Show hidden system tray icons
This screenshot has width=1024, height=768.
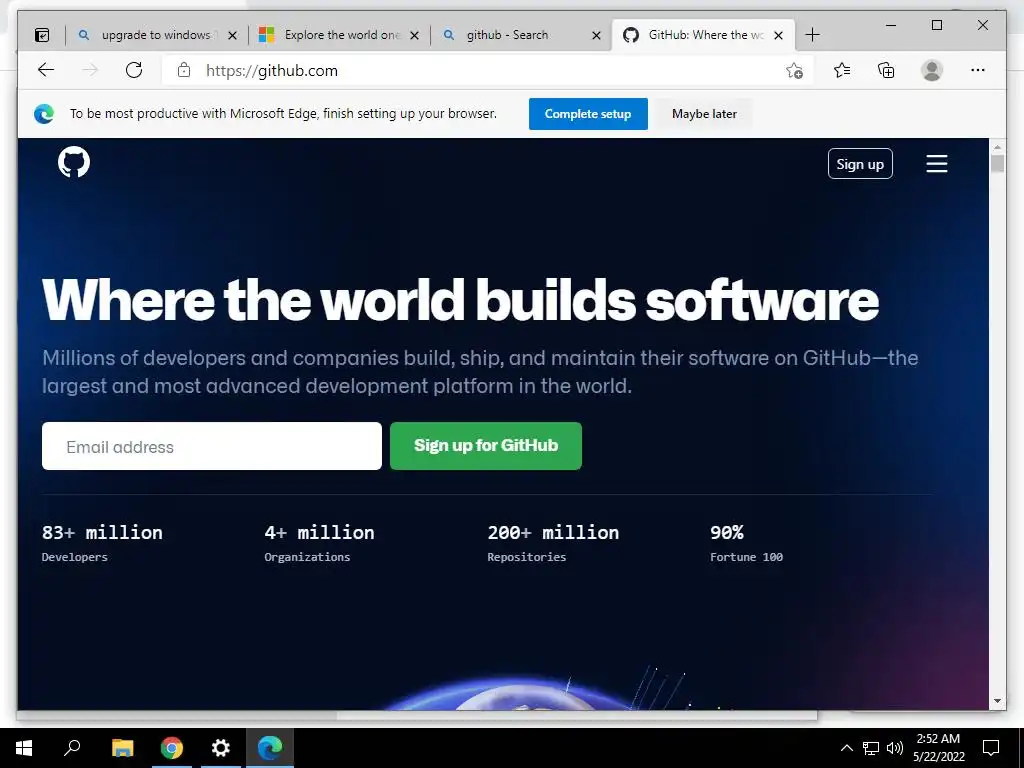click(x=846, y=748)
